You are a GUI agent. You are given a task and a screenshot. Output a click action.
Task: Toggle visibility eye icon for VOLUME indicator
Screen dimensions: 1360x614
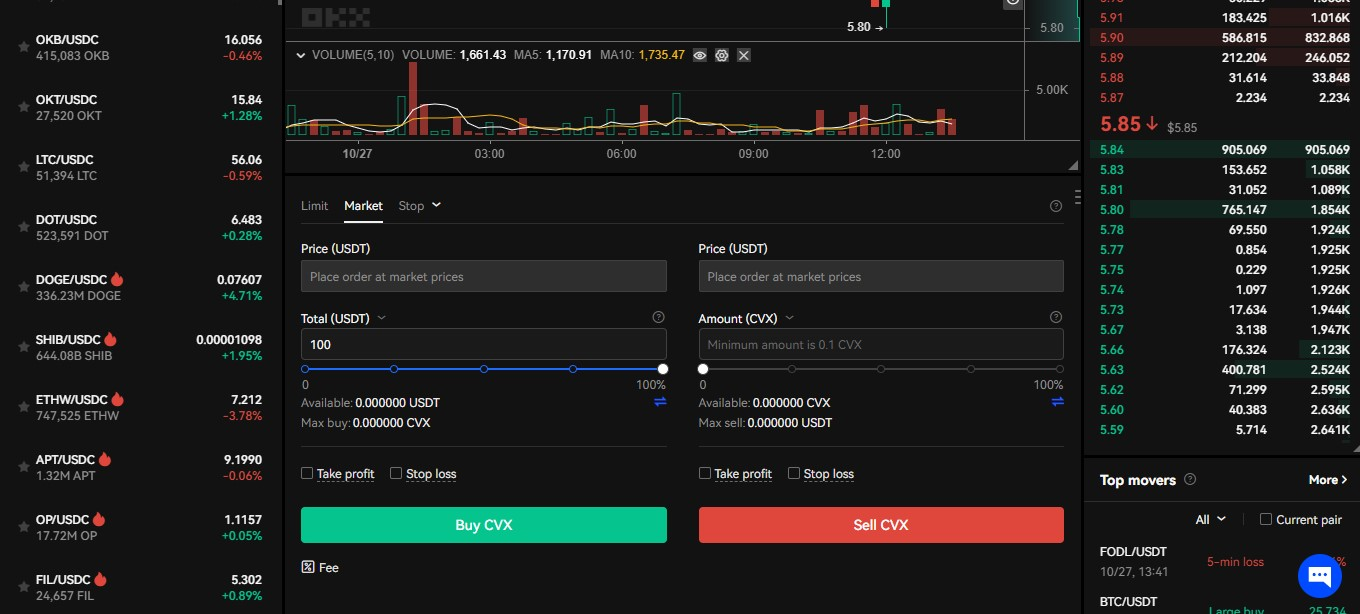point(700,55)
